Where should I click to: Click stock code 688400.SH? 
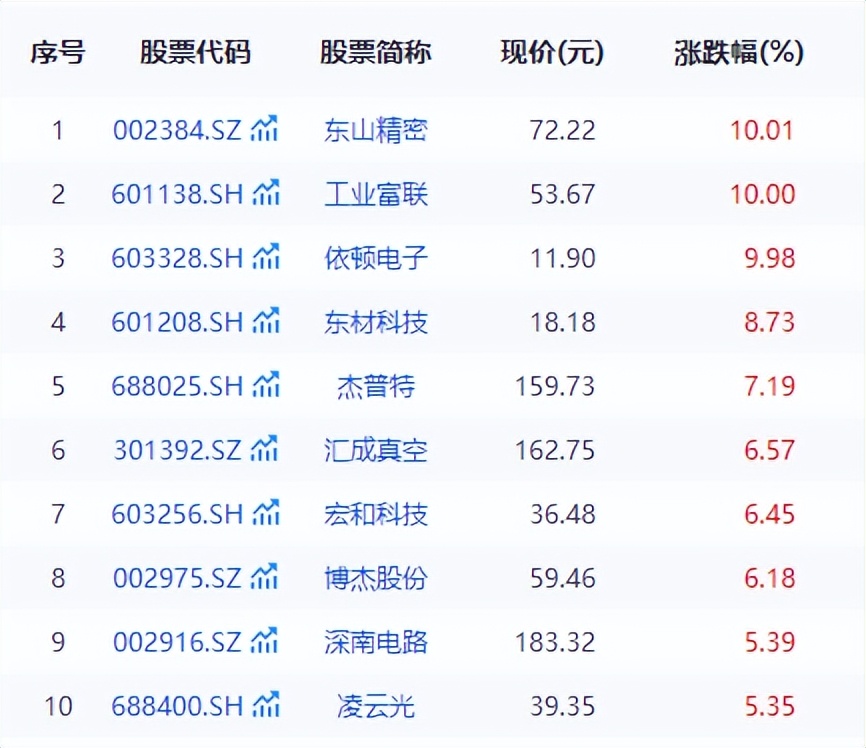pos(177,706)
